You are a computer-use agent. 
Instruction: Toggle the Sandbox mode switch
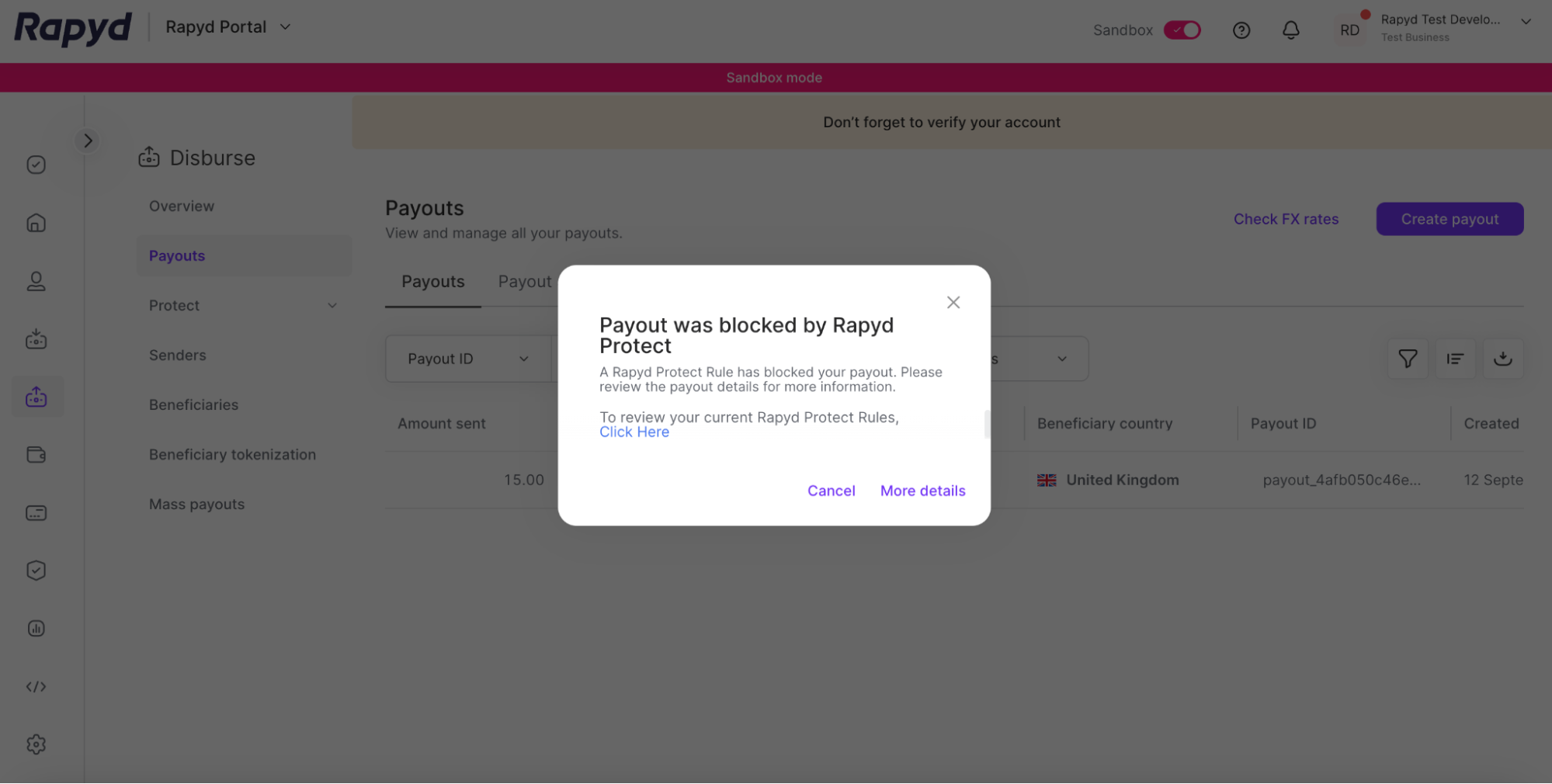1182,29
